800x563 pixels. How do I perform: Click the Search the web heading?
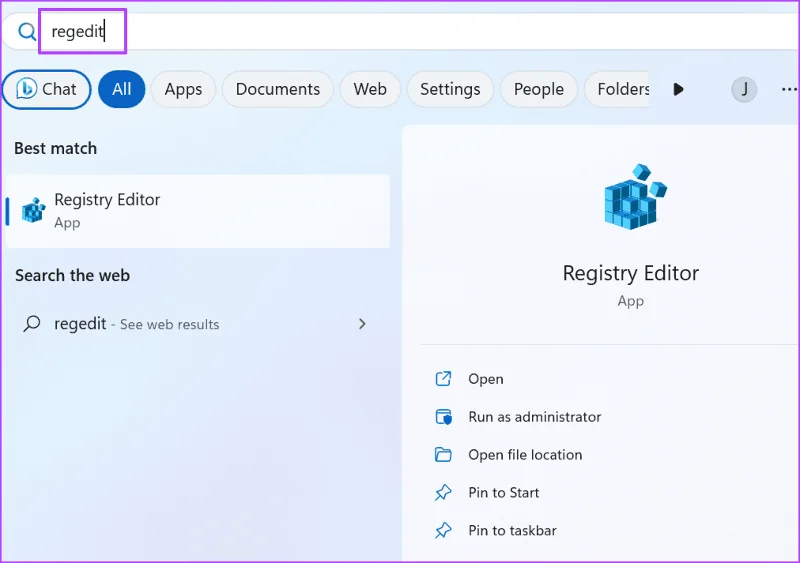72,275
